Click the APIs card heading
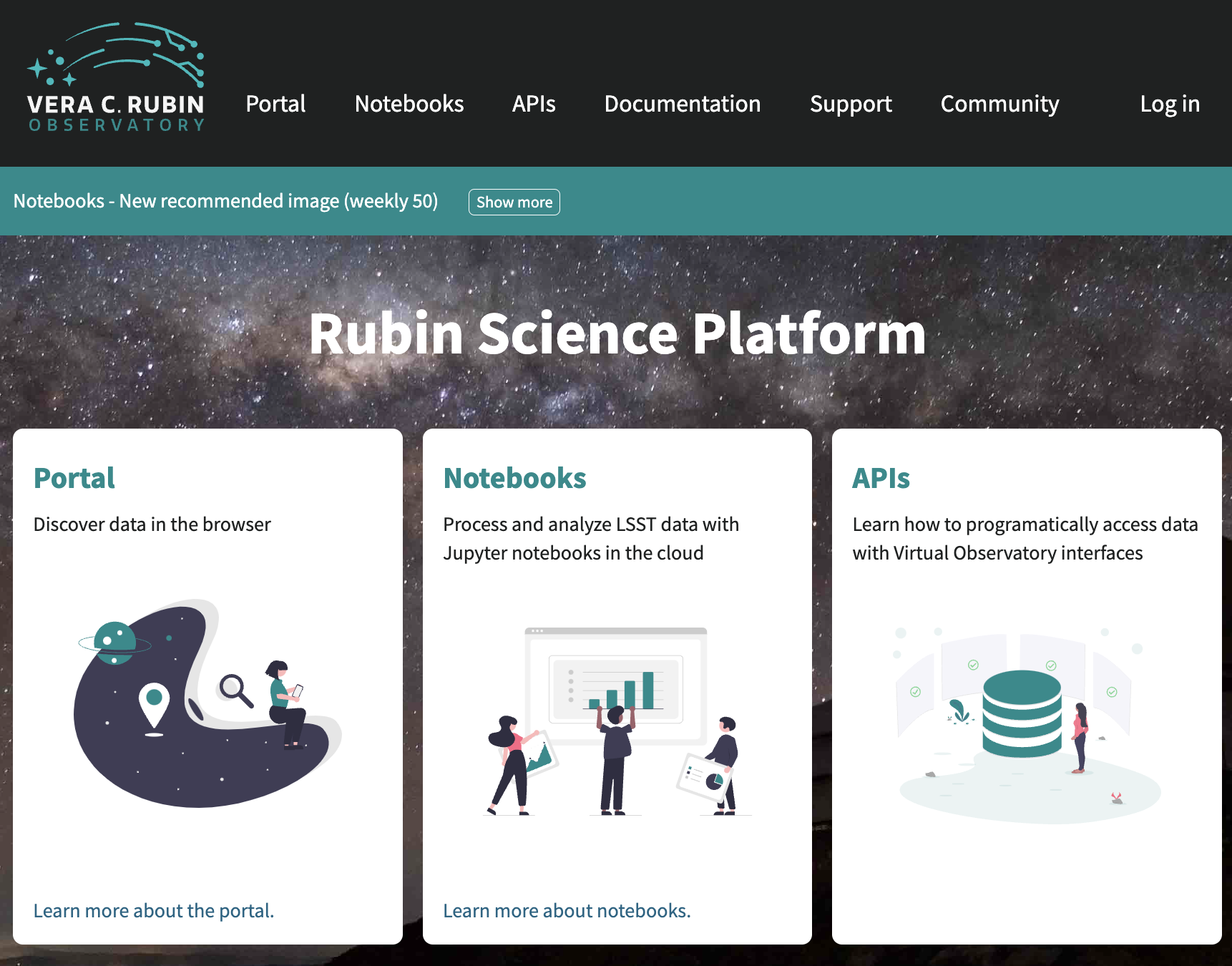The image size is (1232, 966). 881,478
